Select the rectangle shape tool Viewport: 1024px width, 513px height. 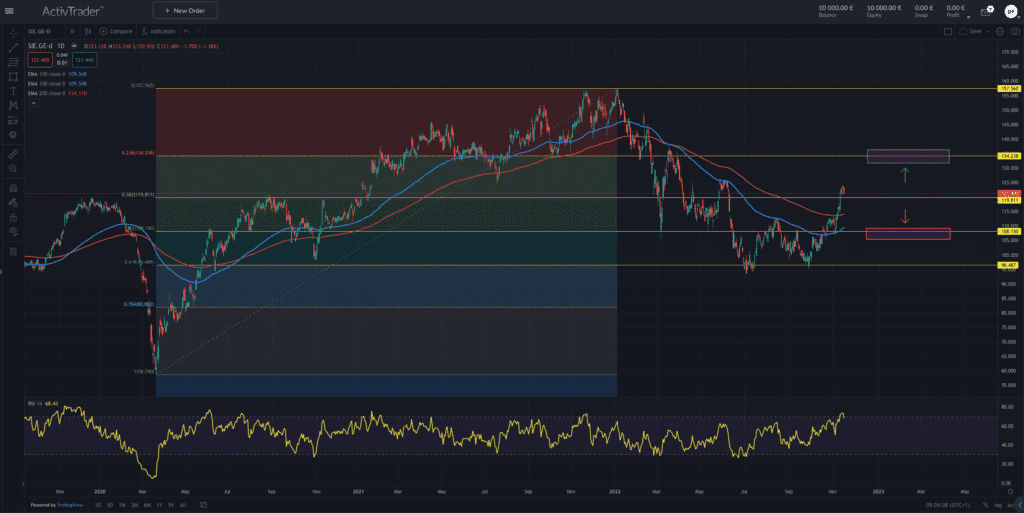tap(13, 76)
